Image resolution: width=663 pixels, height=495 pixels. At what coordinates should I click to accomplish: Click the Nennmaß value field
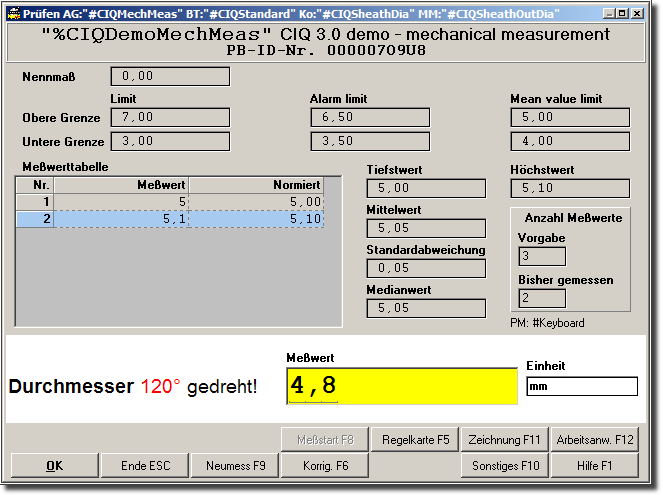coord(170,76)
